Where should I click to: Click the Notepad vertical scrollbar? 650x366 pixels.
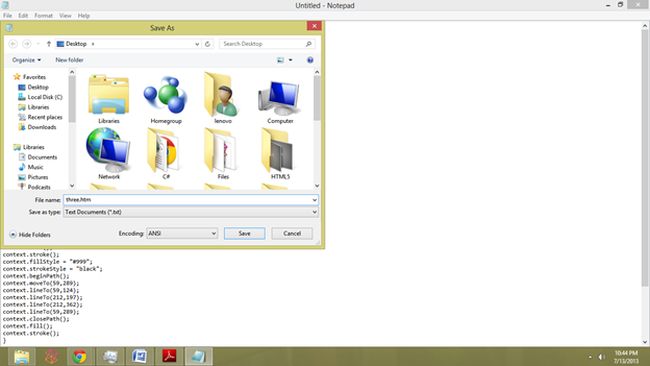(645, 184)
